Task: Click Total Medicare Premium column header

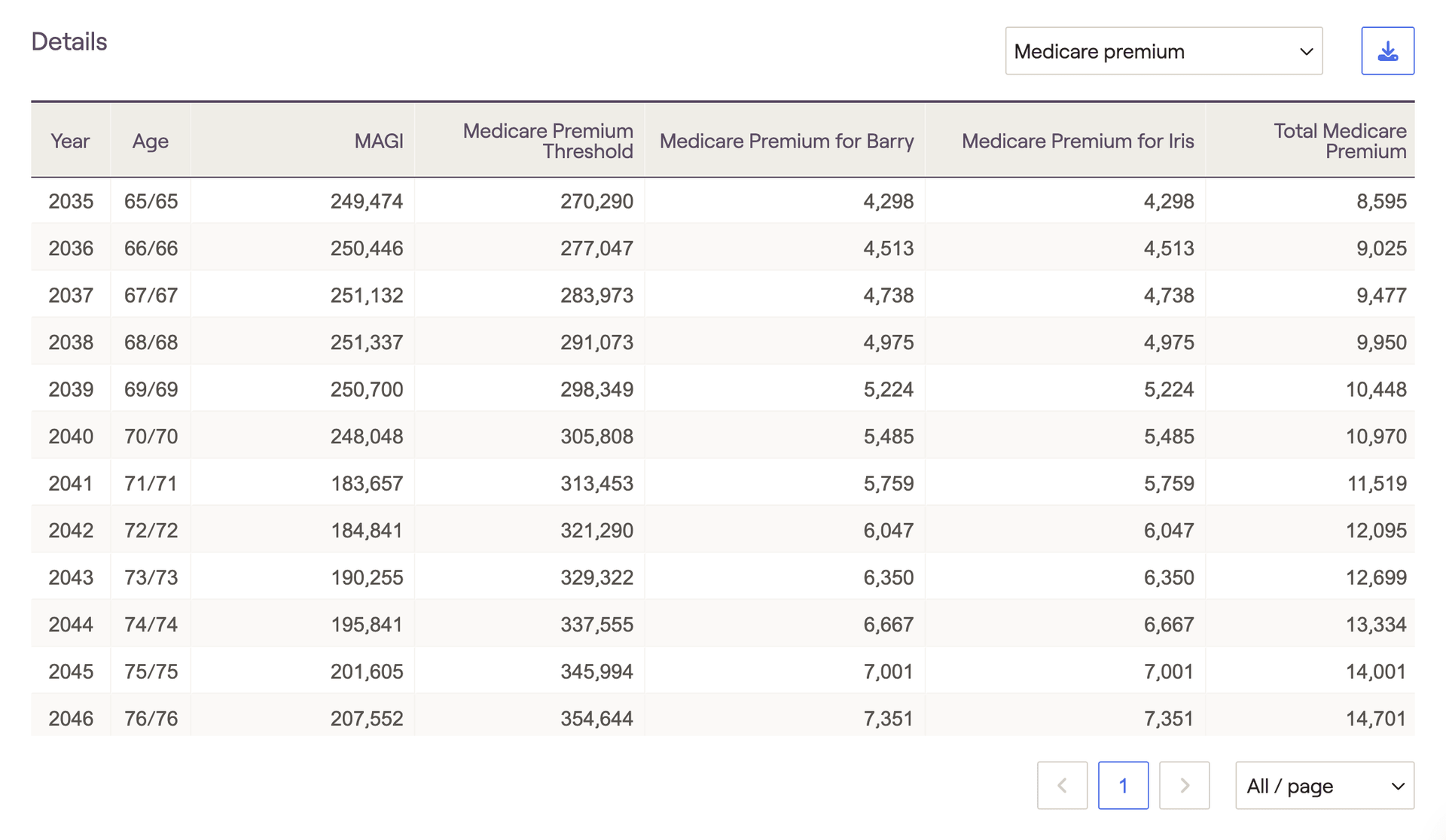Action: 1340,141
